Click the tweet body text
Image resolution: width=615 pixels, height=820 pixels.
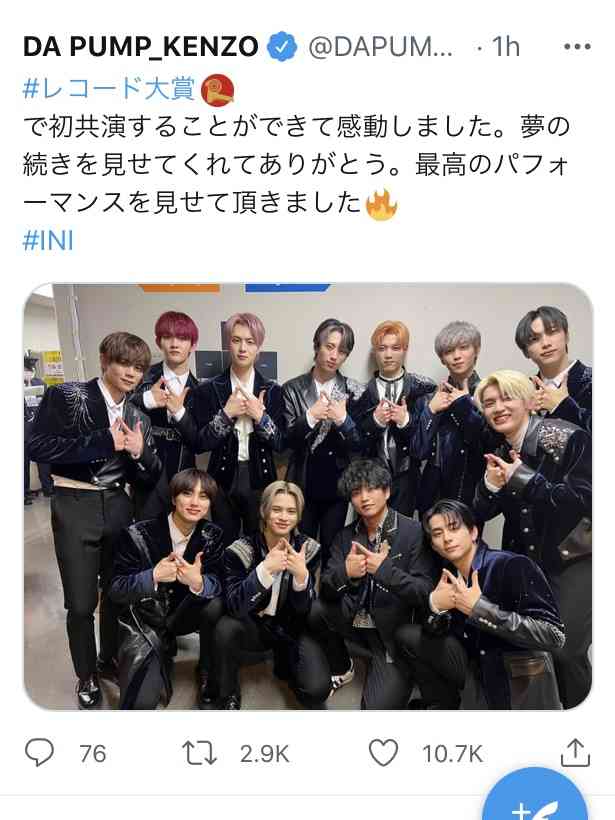tap(297, 165)
